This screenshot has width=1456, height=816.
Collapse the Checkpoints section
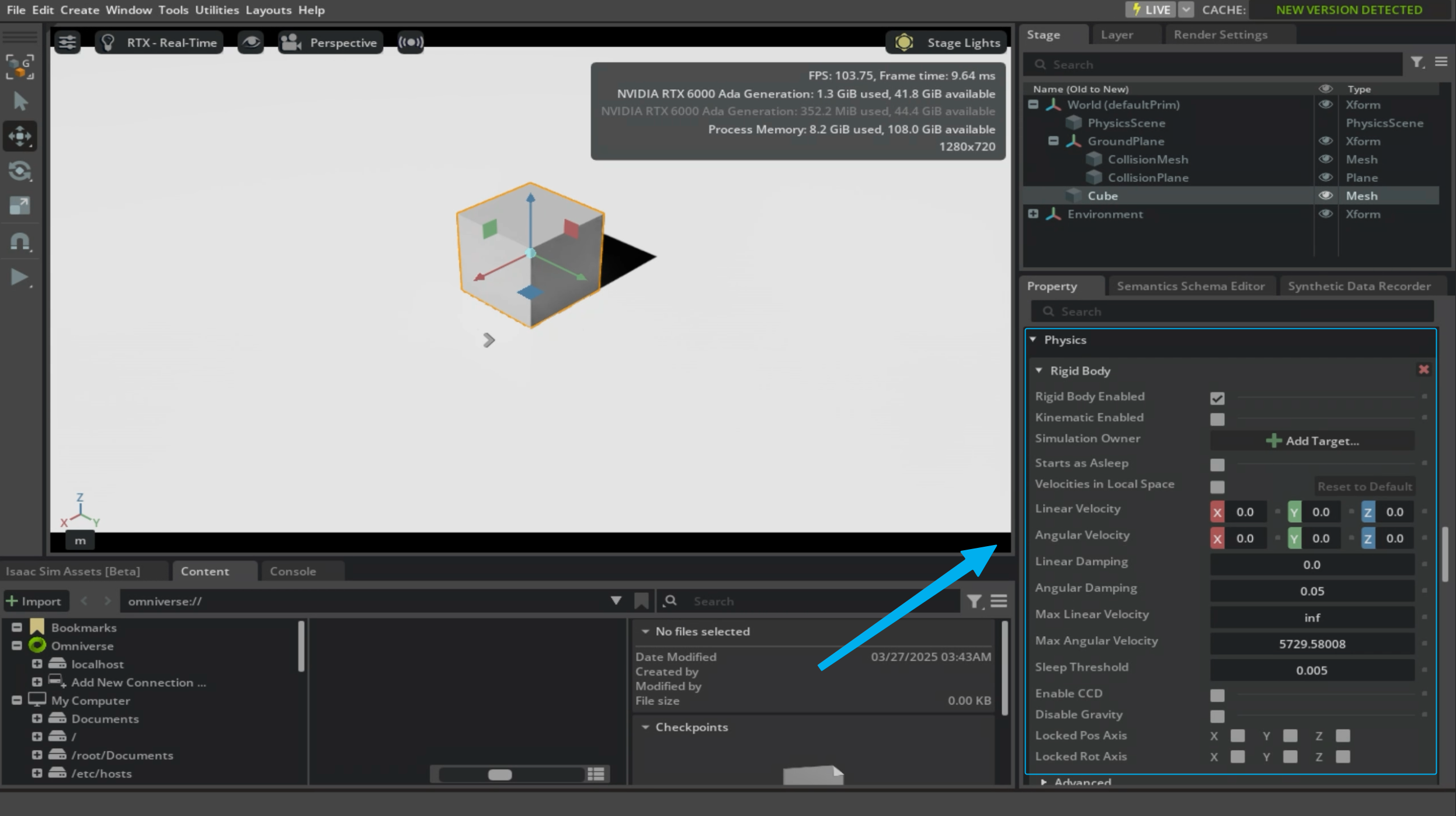pyautogui.click(x=645, y=727)
